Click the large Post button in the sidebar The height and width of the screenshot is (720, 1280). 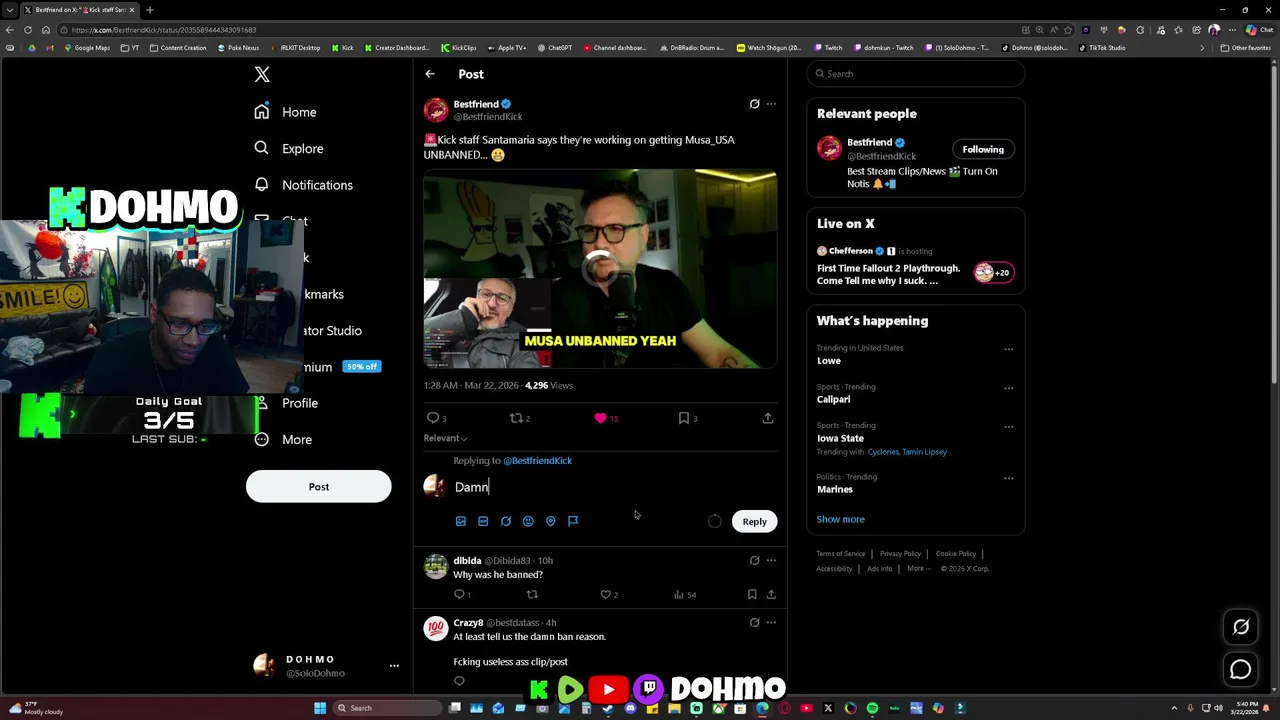tap(318, 487)
